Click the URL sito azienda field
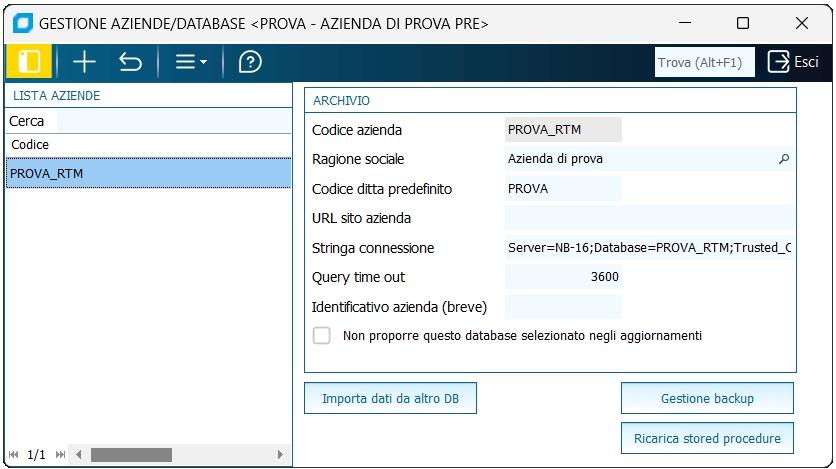836x469 pixels. (649, 218)
